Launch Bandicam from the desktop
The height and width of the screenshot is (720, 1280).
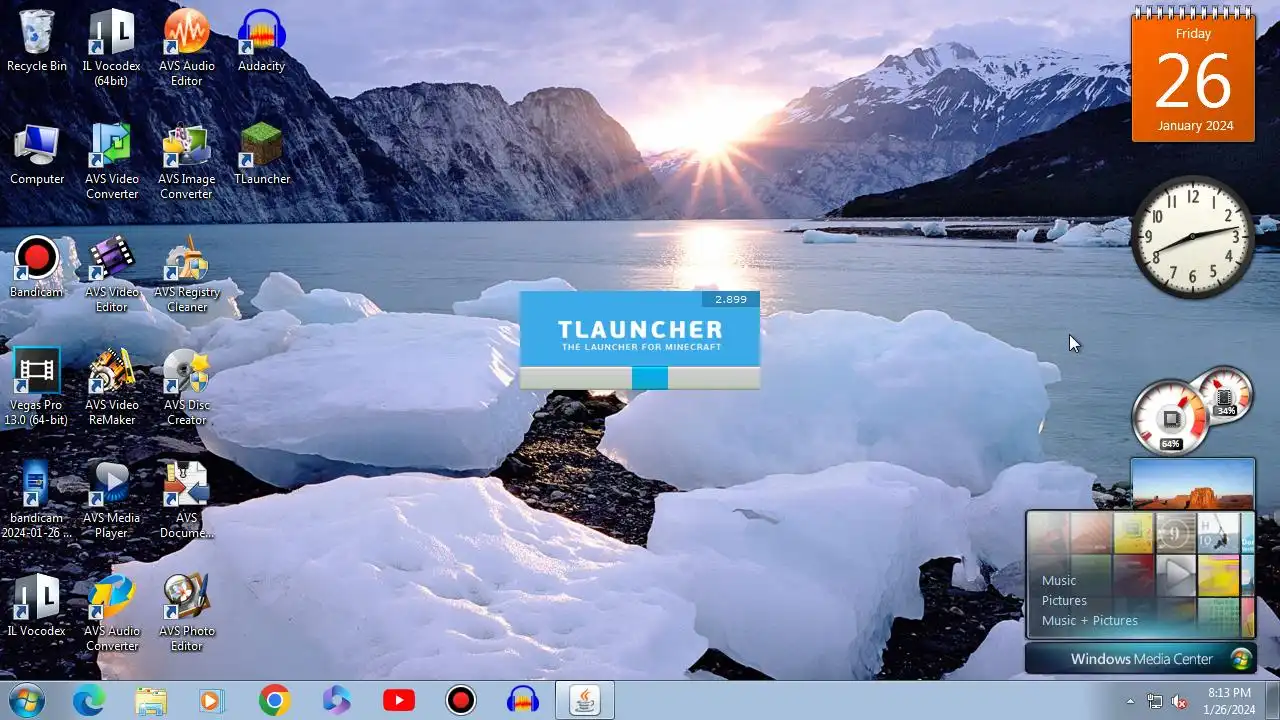point(37,268)
